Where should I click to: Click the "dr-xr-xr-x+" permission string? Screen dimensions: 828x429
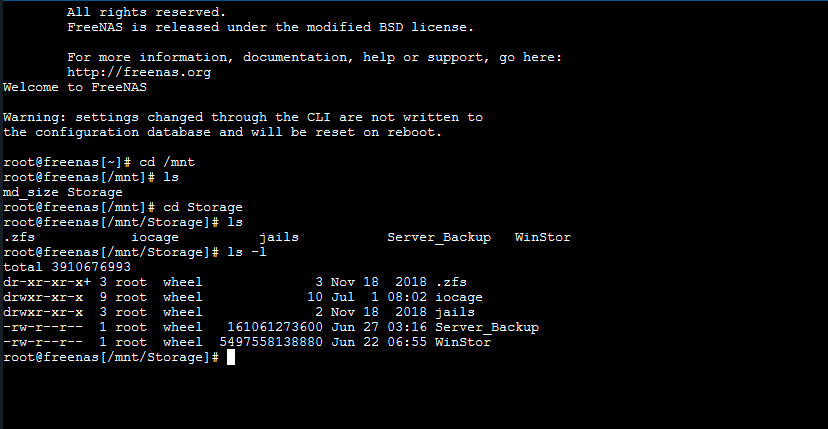point(47,282)
